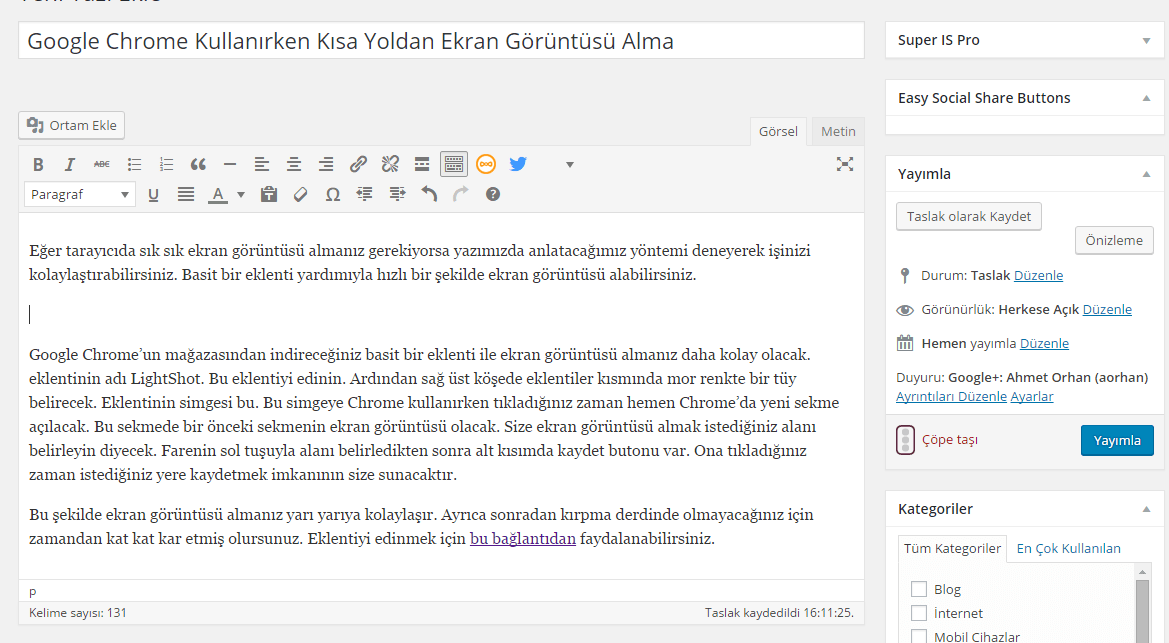Expand the Super IS Pro panel
Screen dimensions: 1169x643
(1146, 40)
